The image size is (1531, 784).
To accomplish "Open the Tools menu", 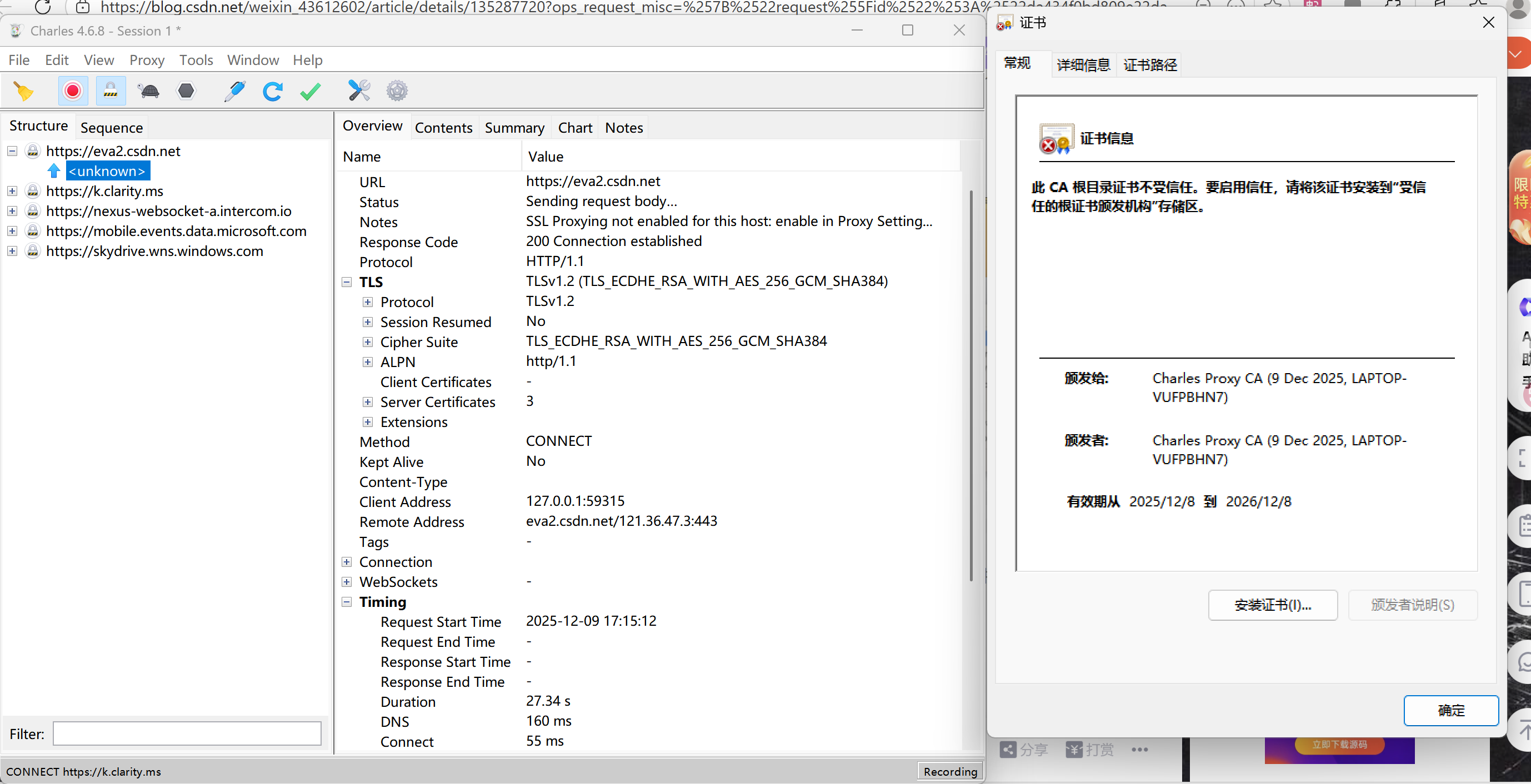I will click(x=196, y=60).
